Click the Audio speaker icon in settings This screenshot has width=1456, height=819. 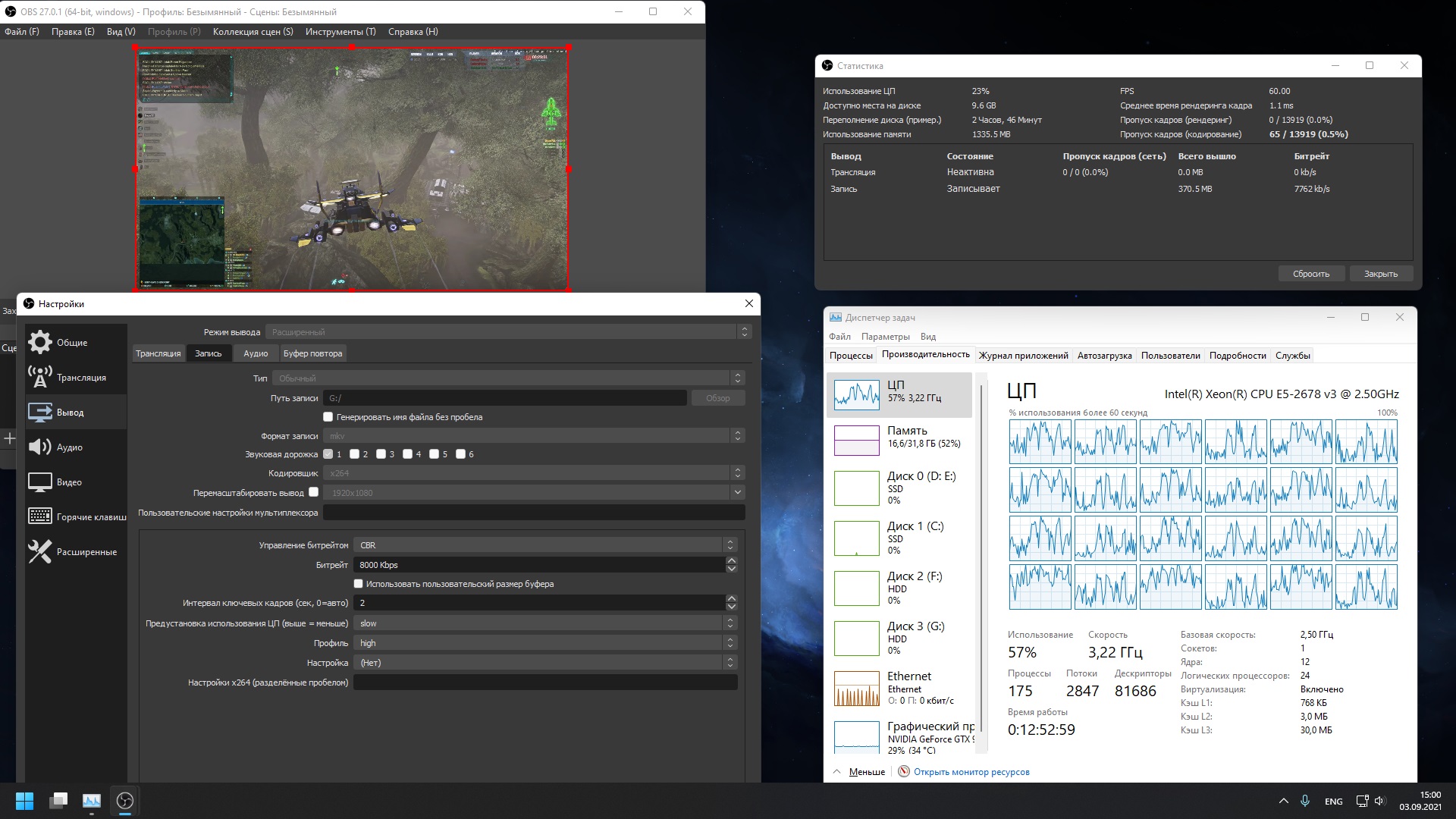click(40, 447)
